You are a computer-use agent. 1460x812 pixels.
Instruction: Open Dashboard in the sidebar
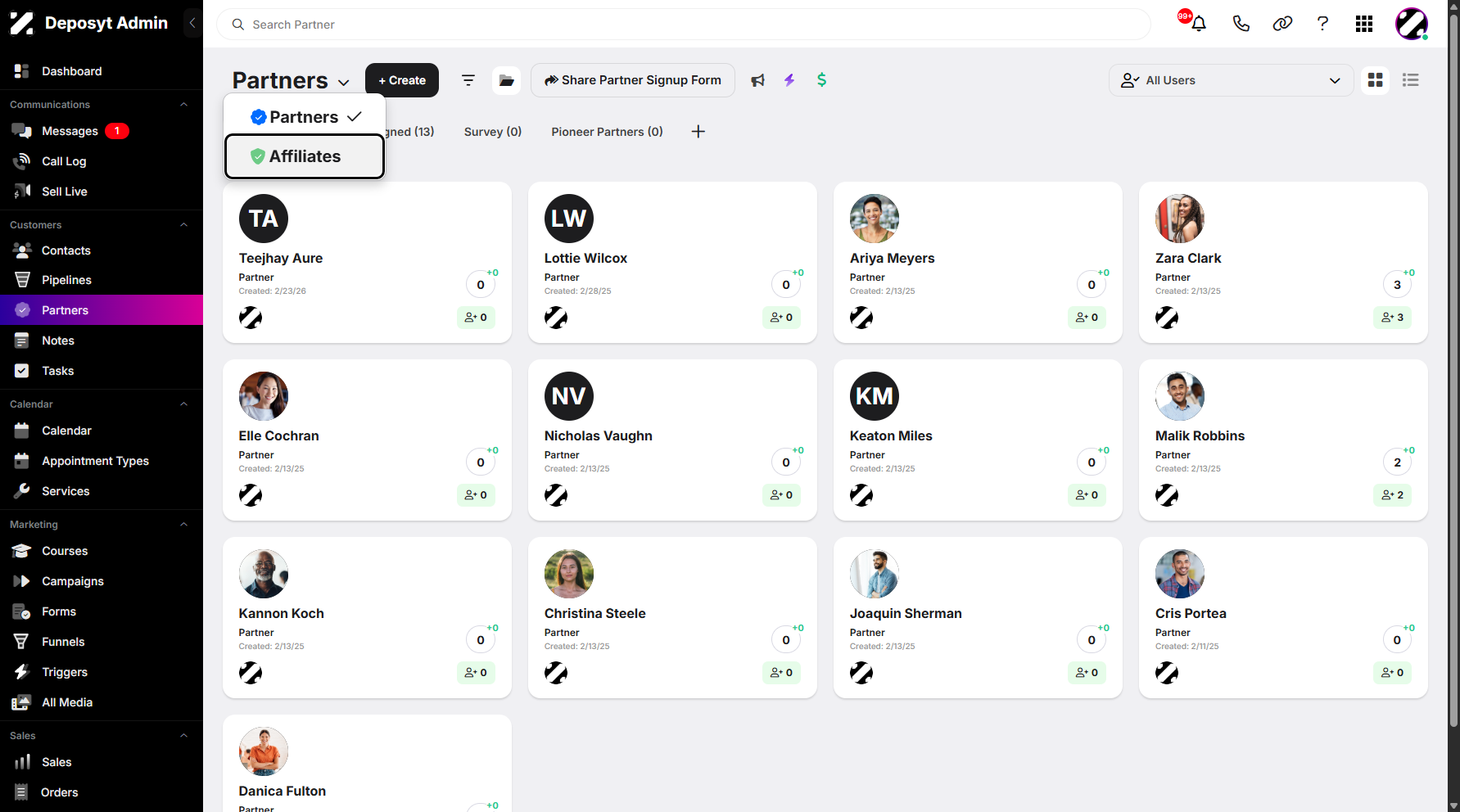click(x=102, y=71)
